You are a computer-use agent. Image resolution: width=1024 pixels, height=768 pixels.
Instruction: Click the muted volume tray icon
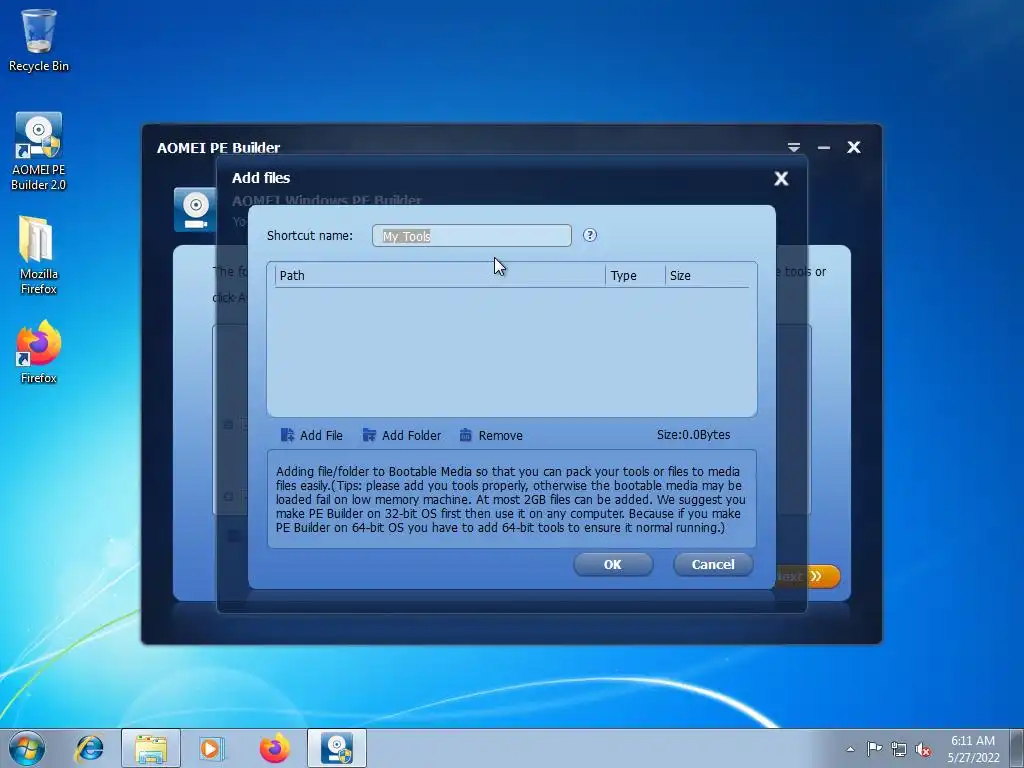tap(923, 749)
